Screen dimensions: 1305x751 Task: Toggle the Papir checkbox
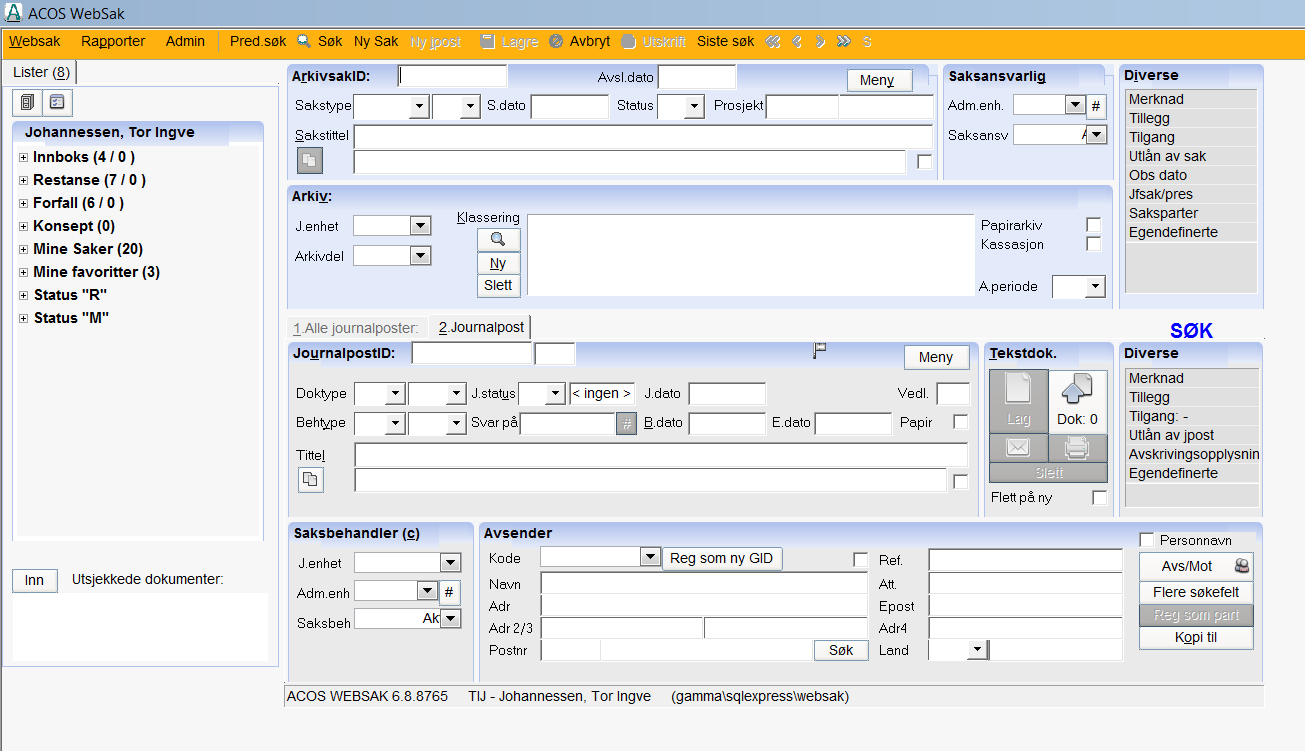[961, 422]
